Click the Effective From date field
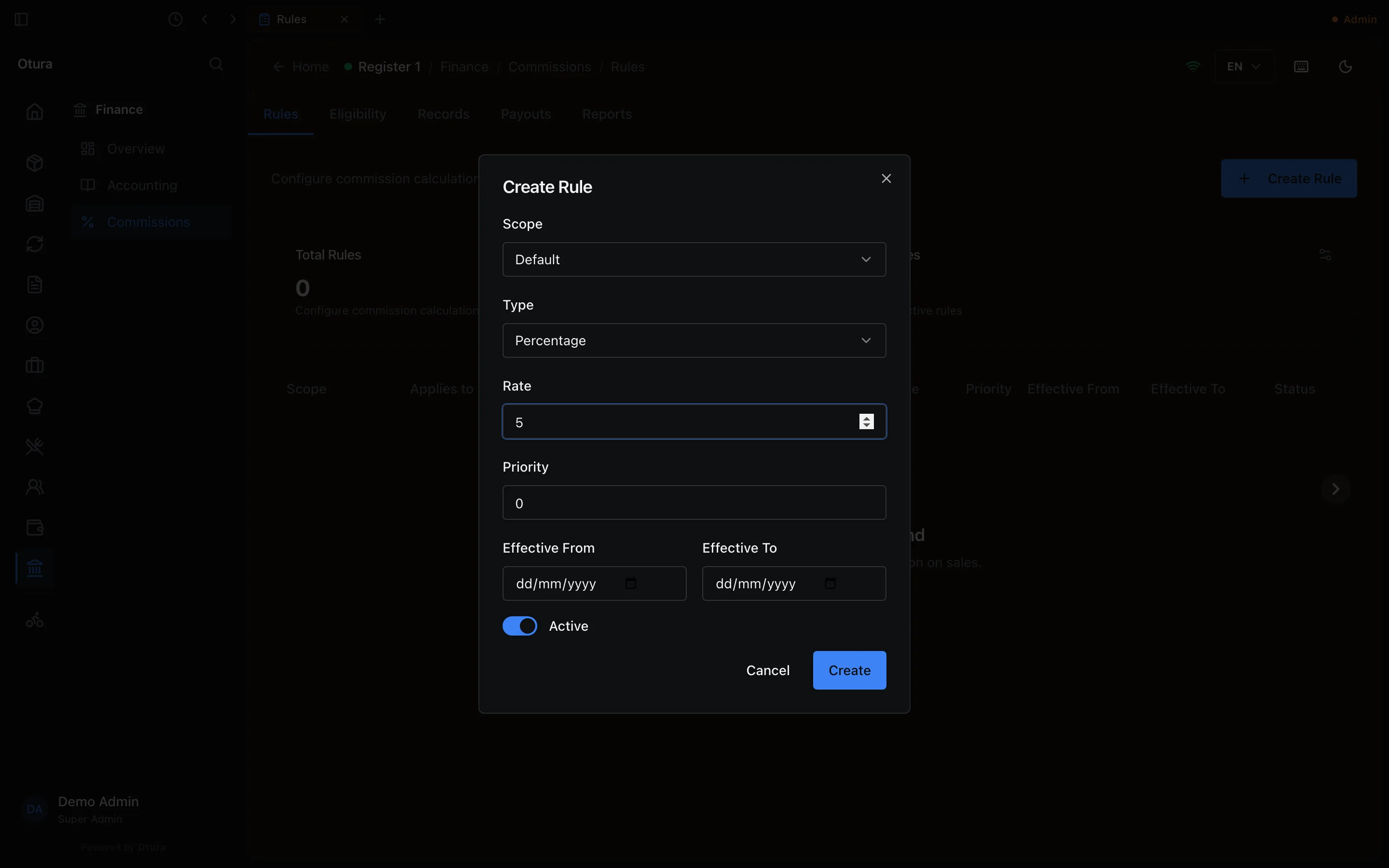 [594, 584]
